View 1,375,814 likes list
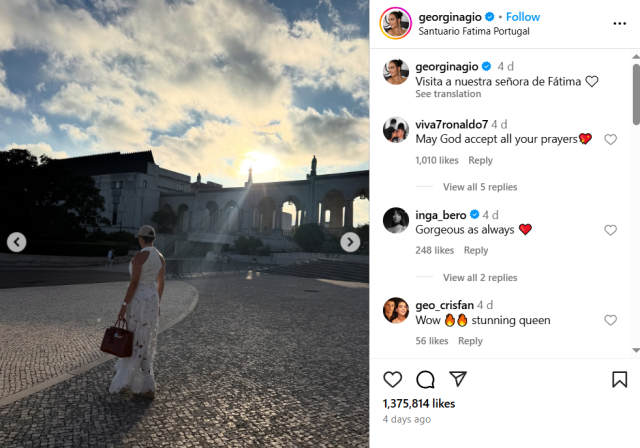Viewport: 640px width, 448px height. point(419,404)
